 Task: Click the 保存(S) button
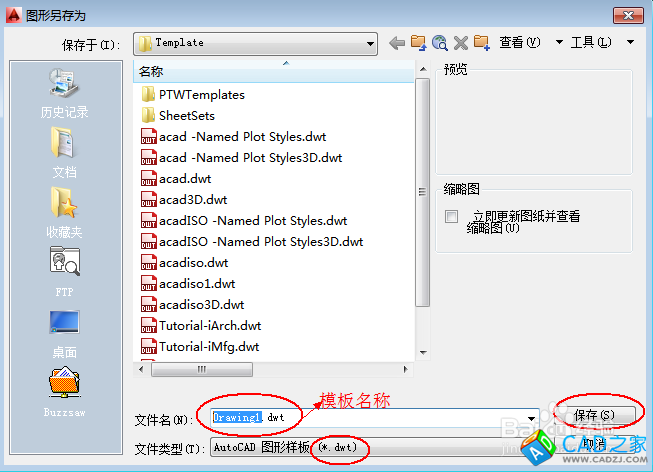pyautogui.click(x=594, y=415)
